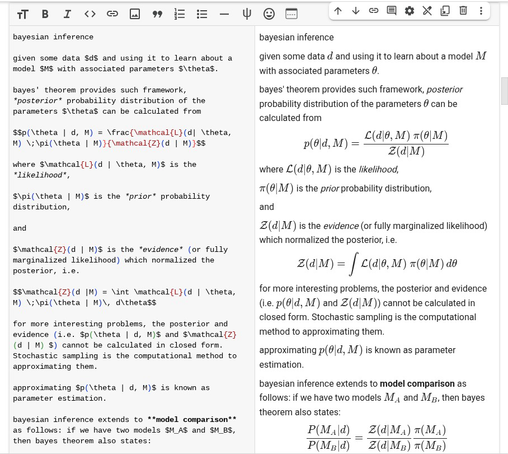Toggle the markdown preview layout icon
The height and width of the screenshot is (454, 508).
tap(291, 14)
